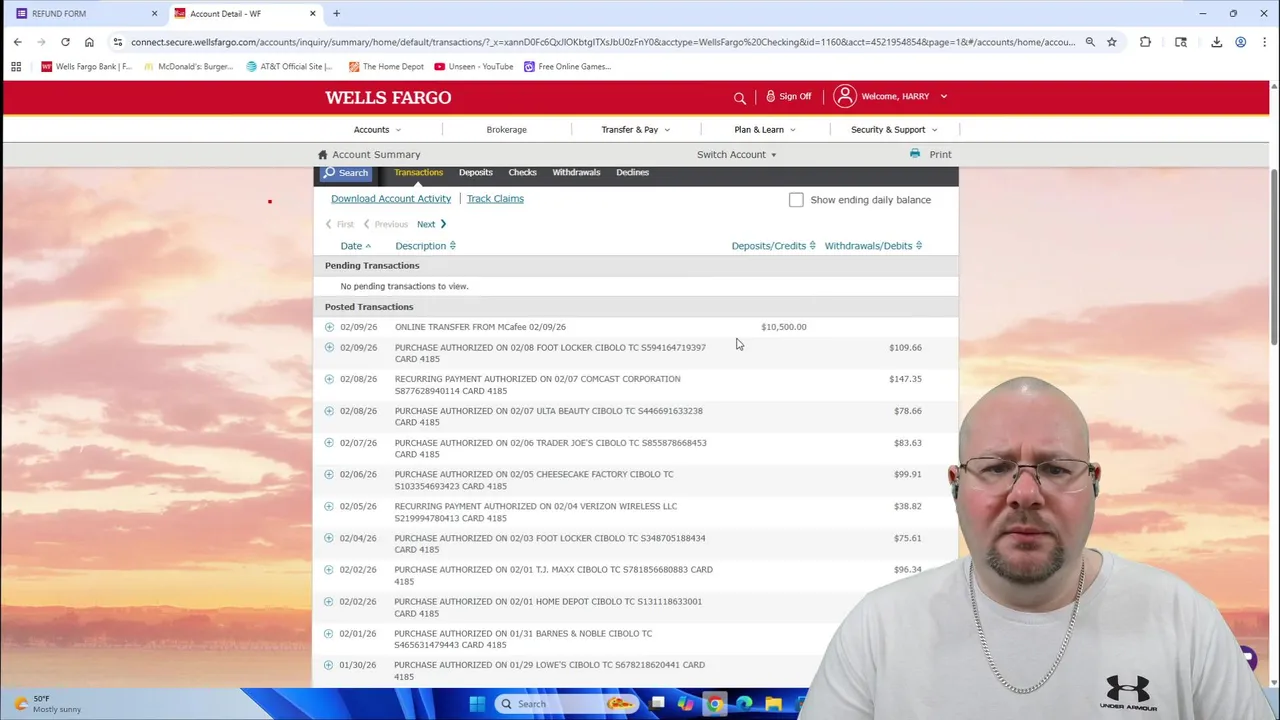
Task: Expand the HOME DEPOT 02/02/26 transaction details
Action: tap(329, 602)
